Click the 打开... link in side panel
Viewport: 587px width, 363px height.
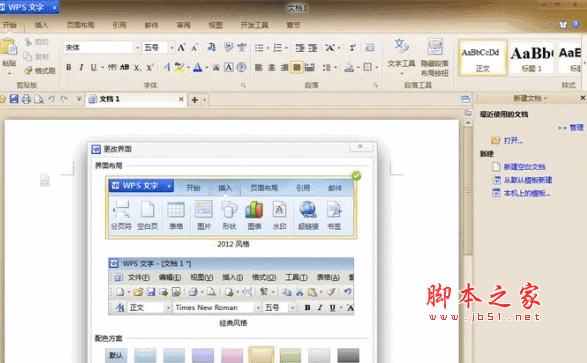(x=513, y=141)
